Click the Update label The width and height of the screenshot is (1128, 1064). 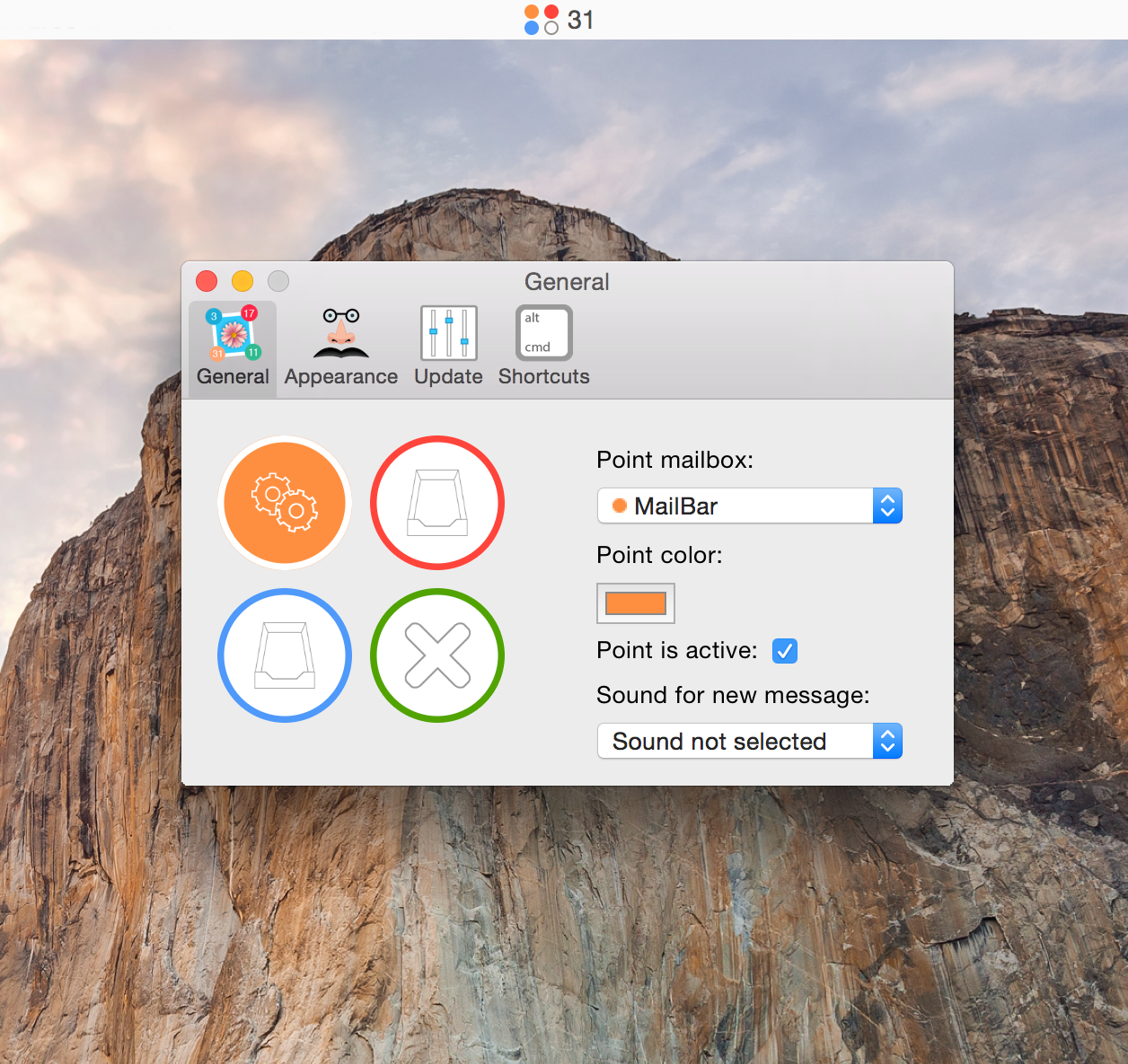pos(448,376)
